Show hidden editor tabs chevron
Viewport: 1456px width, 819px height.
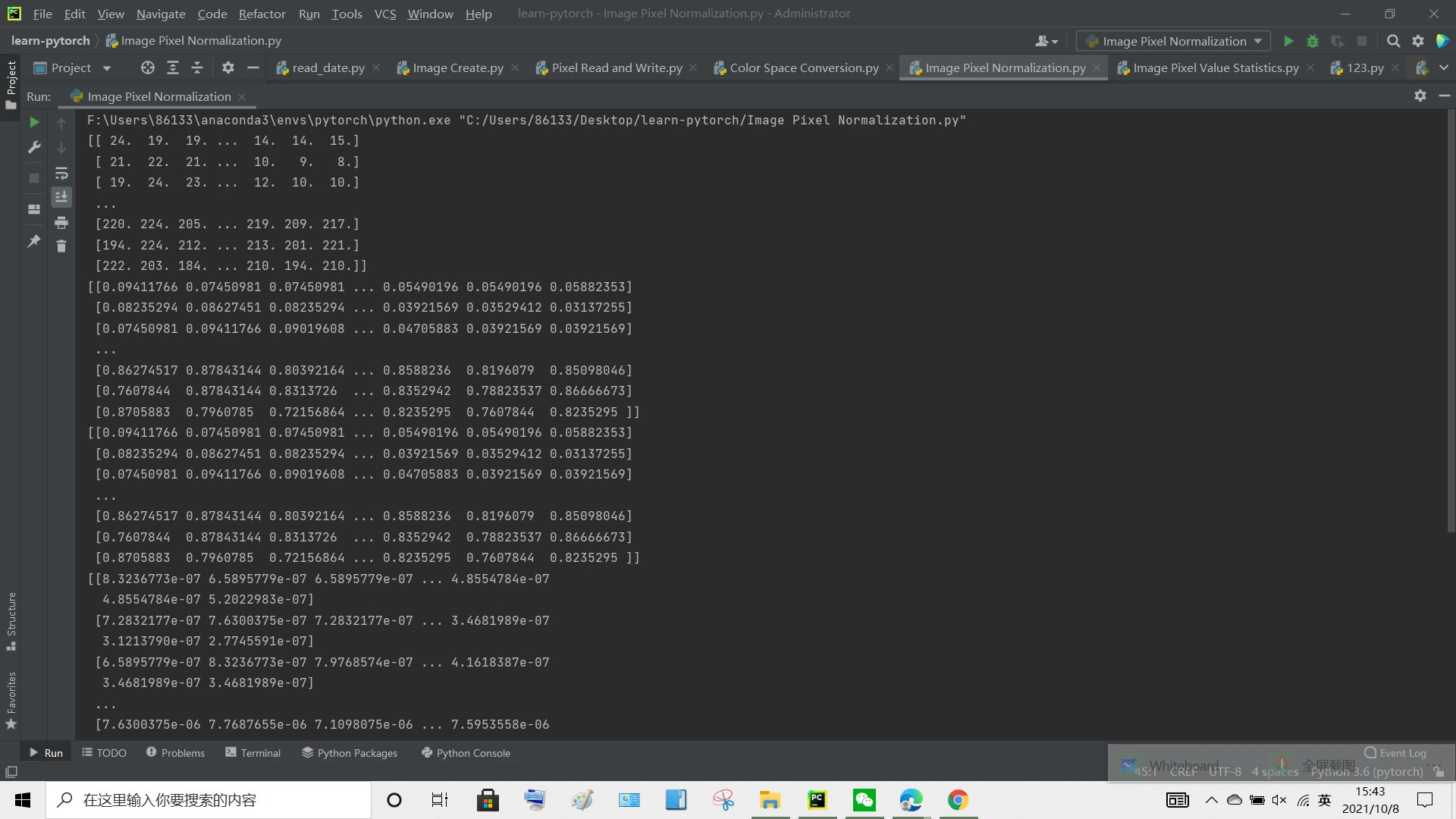pos(1443,68)
